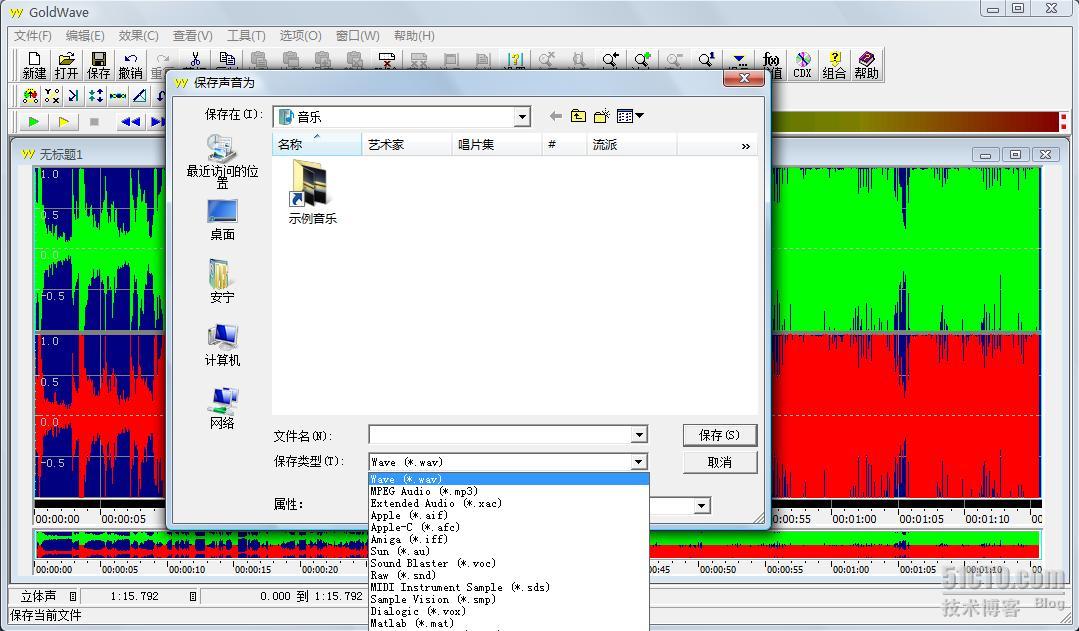Click the 新建 (New) toolbar icon
This screenshot has width=1079, height=631.
pos(34,65)
